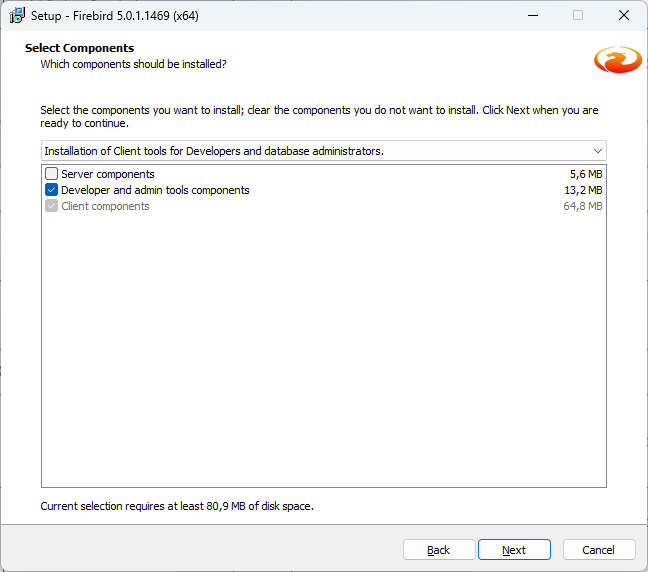Click the greyed-out maximize window button
The image size is (648, 572).
tap(578, 16)
